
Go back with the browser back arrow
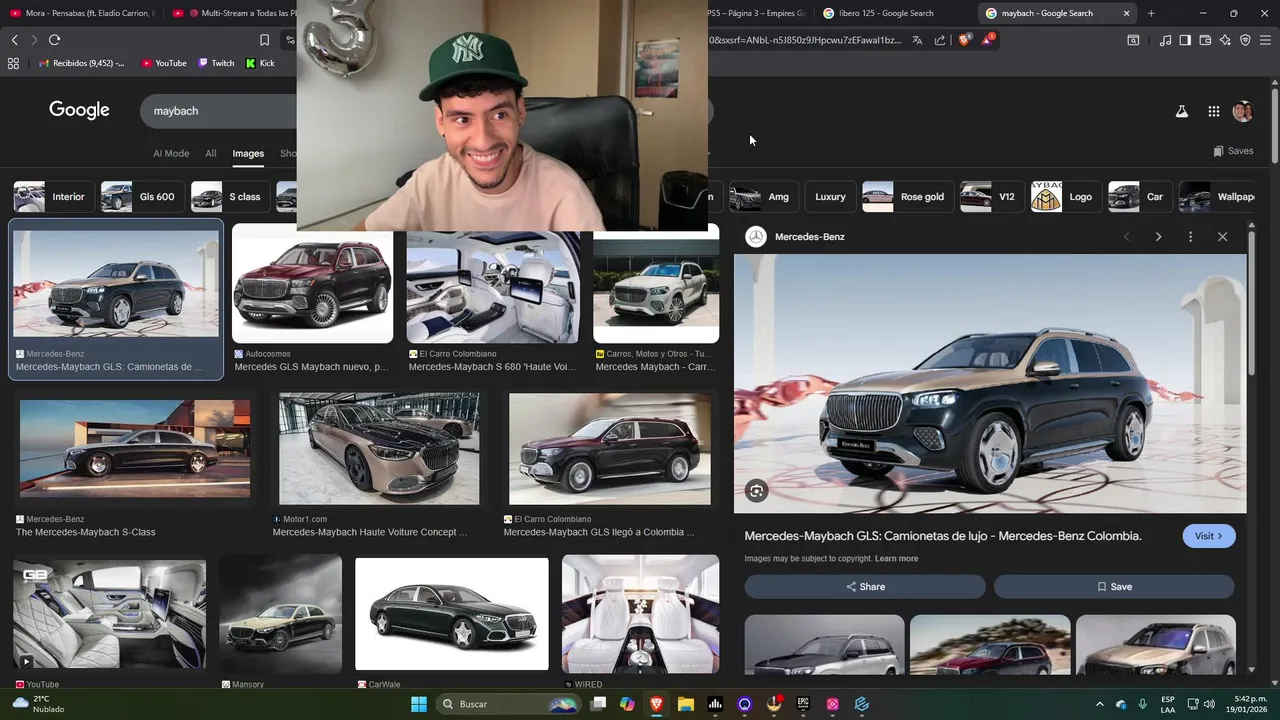point(14,40)
